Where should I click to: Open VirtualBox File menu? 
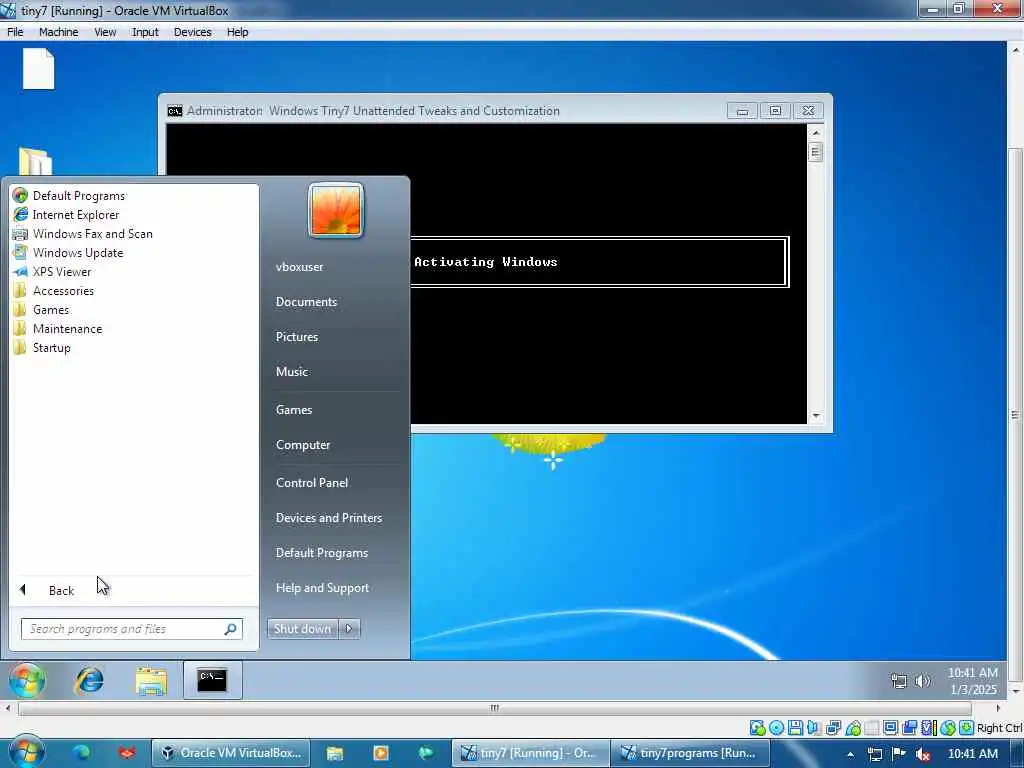[15, 32]
